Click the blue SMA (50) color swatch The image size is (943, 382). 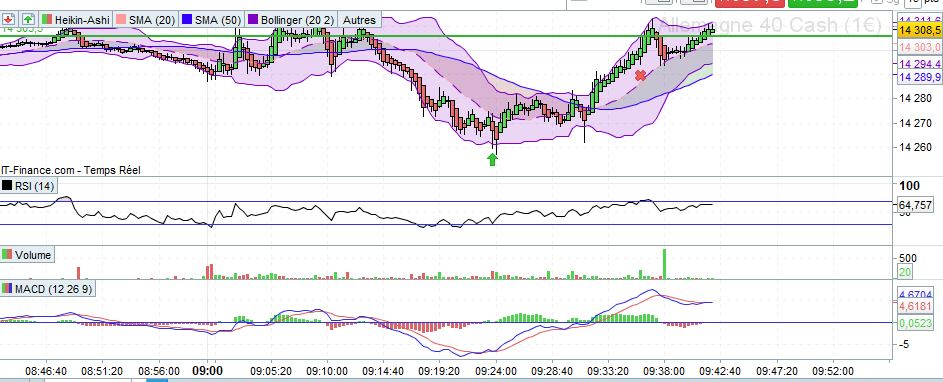coord(186,20)
